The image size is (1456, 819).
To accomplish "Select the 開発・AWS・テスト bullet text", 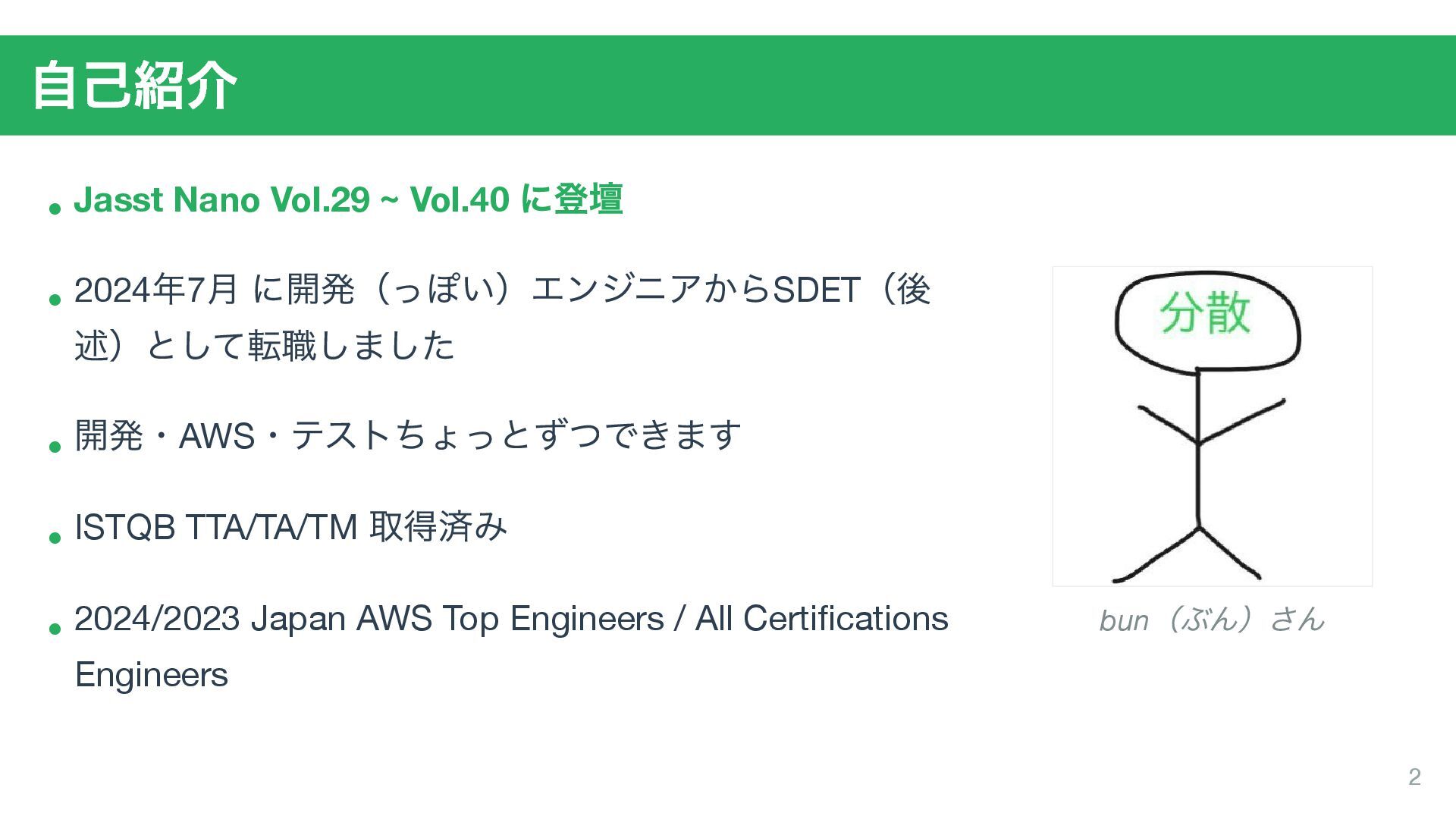I will pos(407,436).
